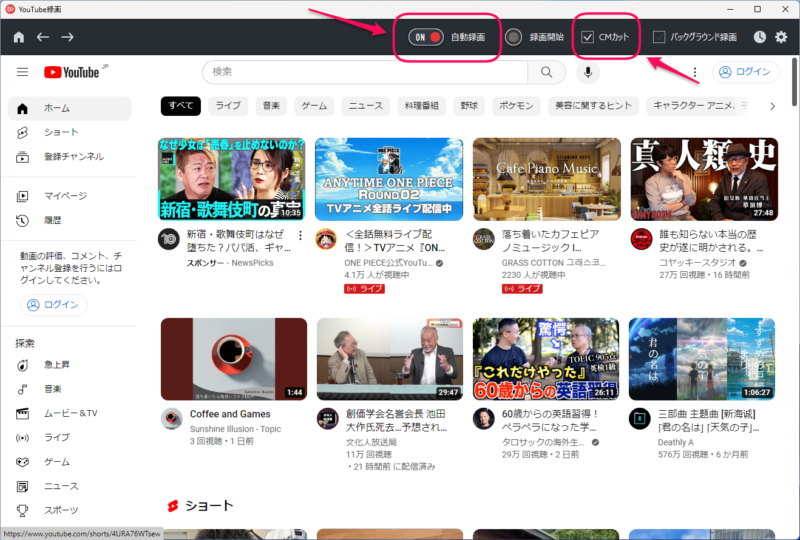Open the Sunshine Illusion - Topic channel link

[235, 429]
